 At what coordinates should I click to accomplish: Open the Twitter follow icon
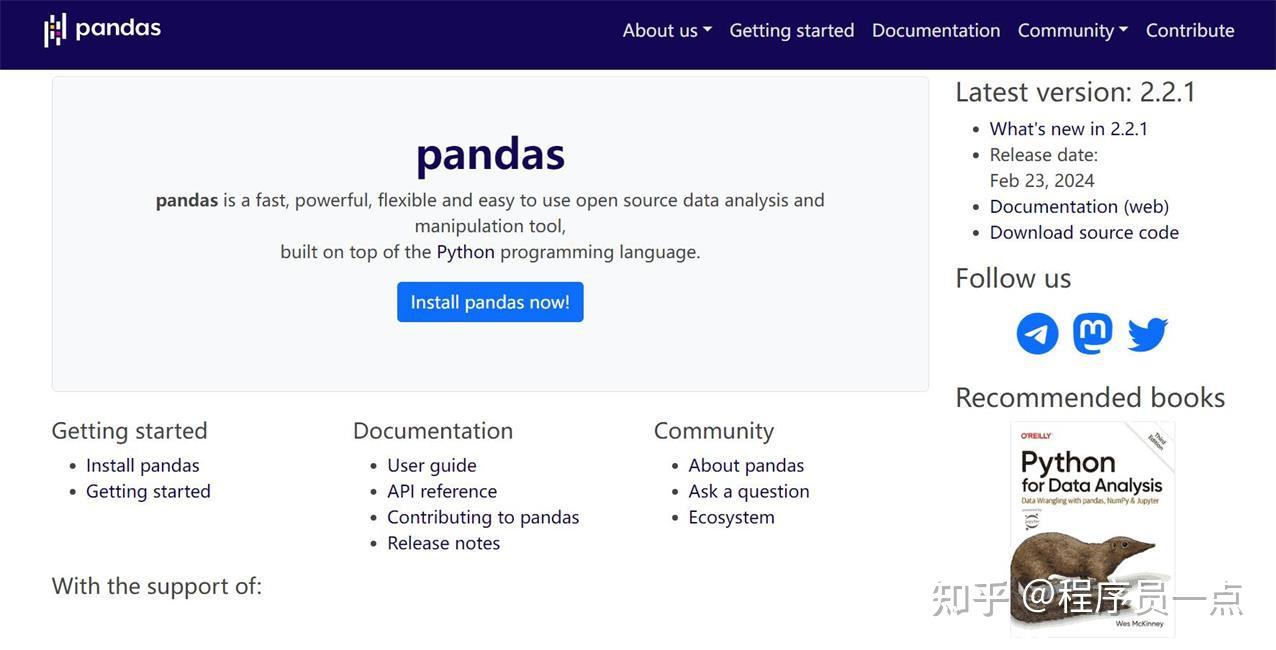pos(1147,333)
